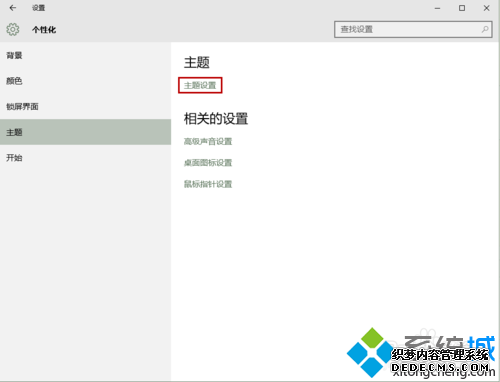Open 高级声音设置 link
The width and height of the screenshot is (500, 382).
click(208, 141)
